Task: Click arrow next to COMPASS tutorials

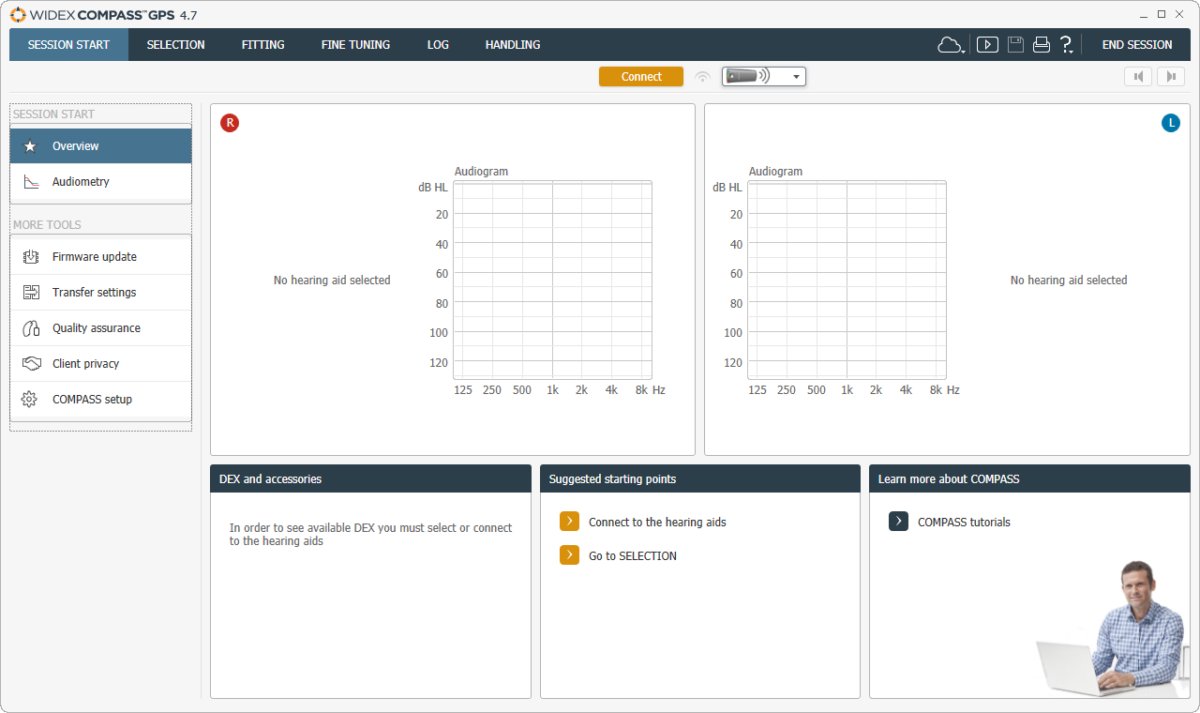Action: pyautogui.click(x=898, y=521)
